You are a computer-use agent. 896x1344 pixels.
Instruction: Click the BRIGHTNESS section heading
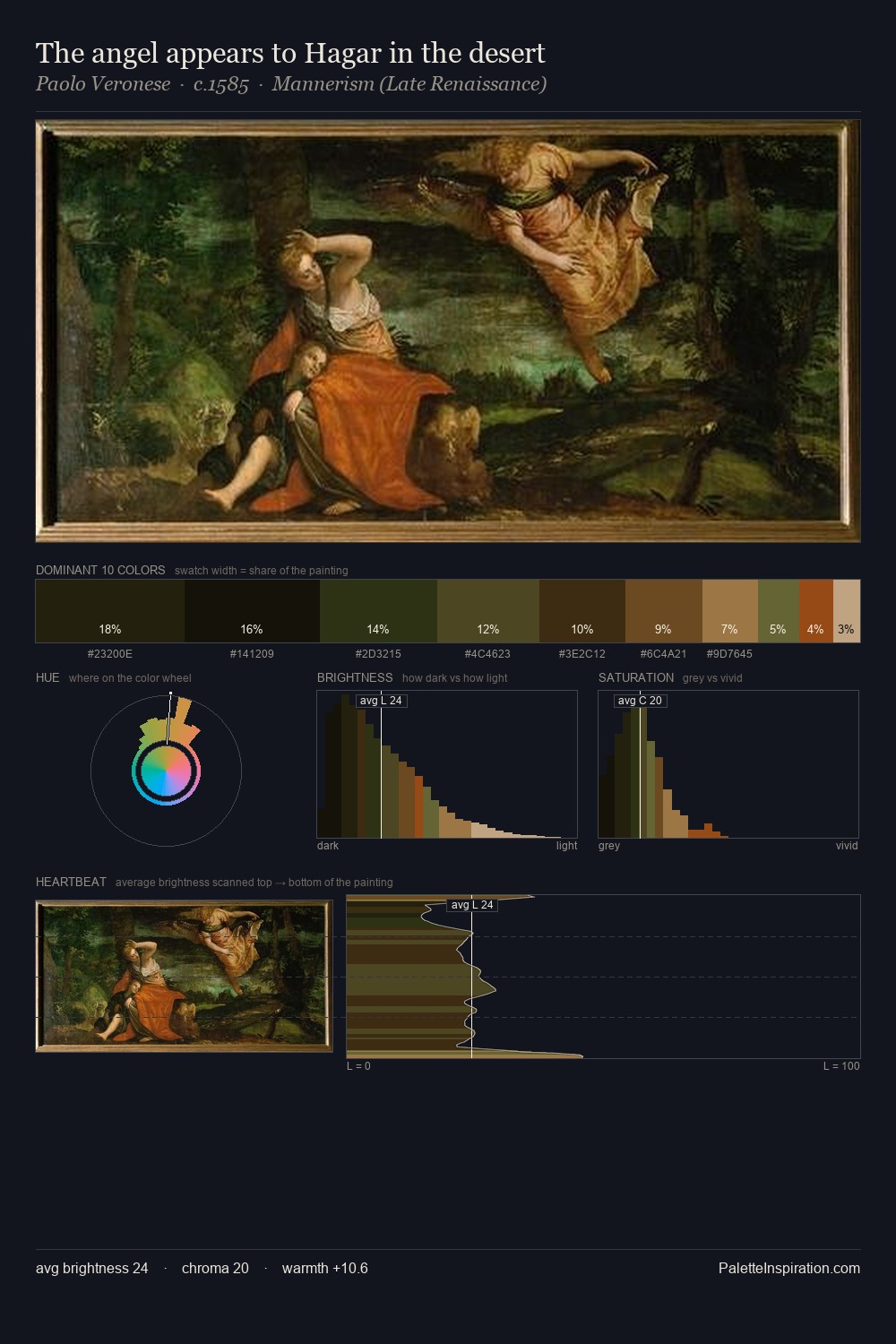pos(355,677)
